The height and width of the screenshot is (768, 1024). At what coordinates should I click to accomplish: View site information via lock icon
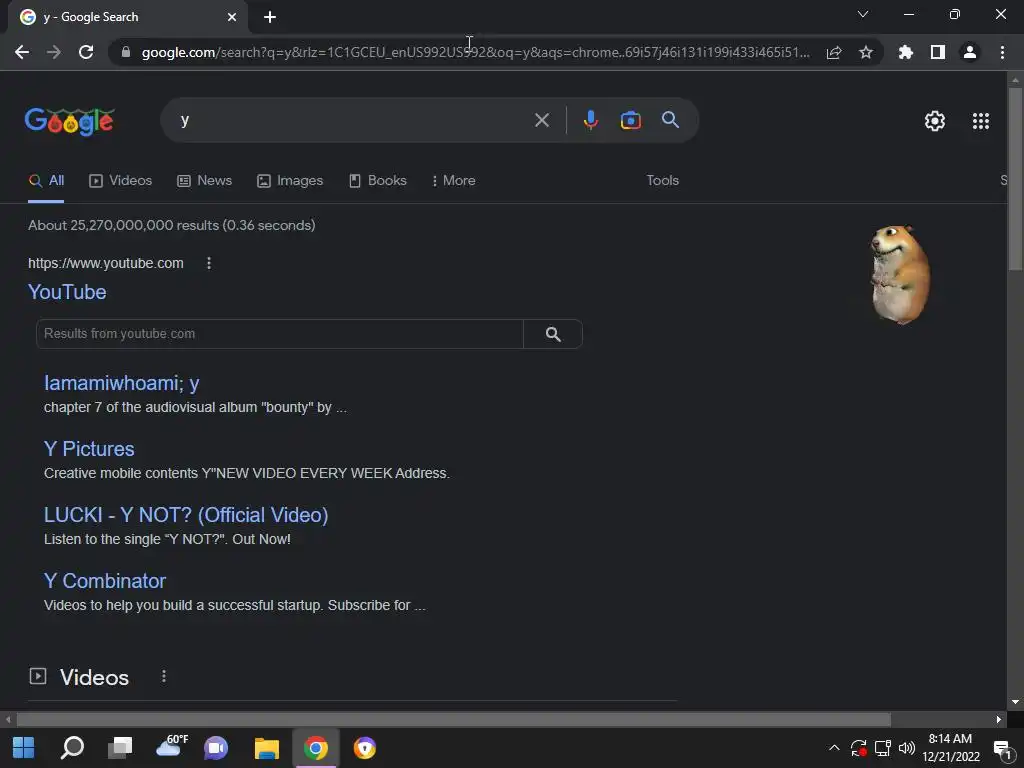125,52
